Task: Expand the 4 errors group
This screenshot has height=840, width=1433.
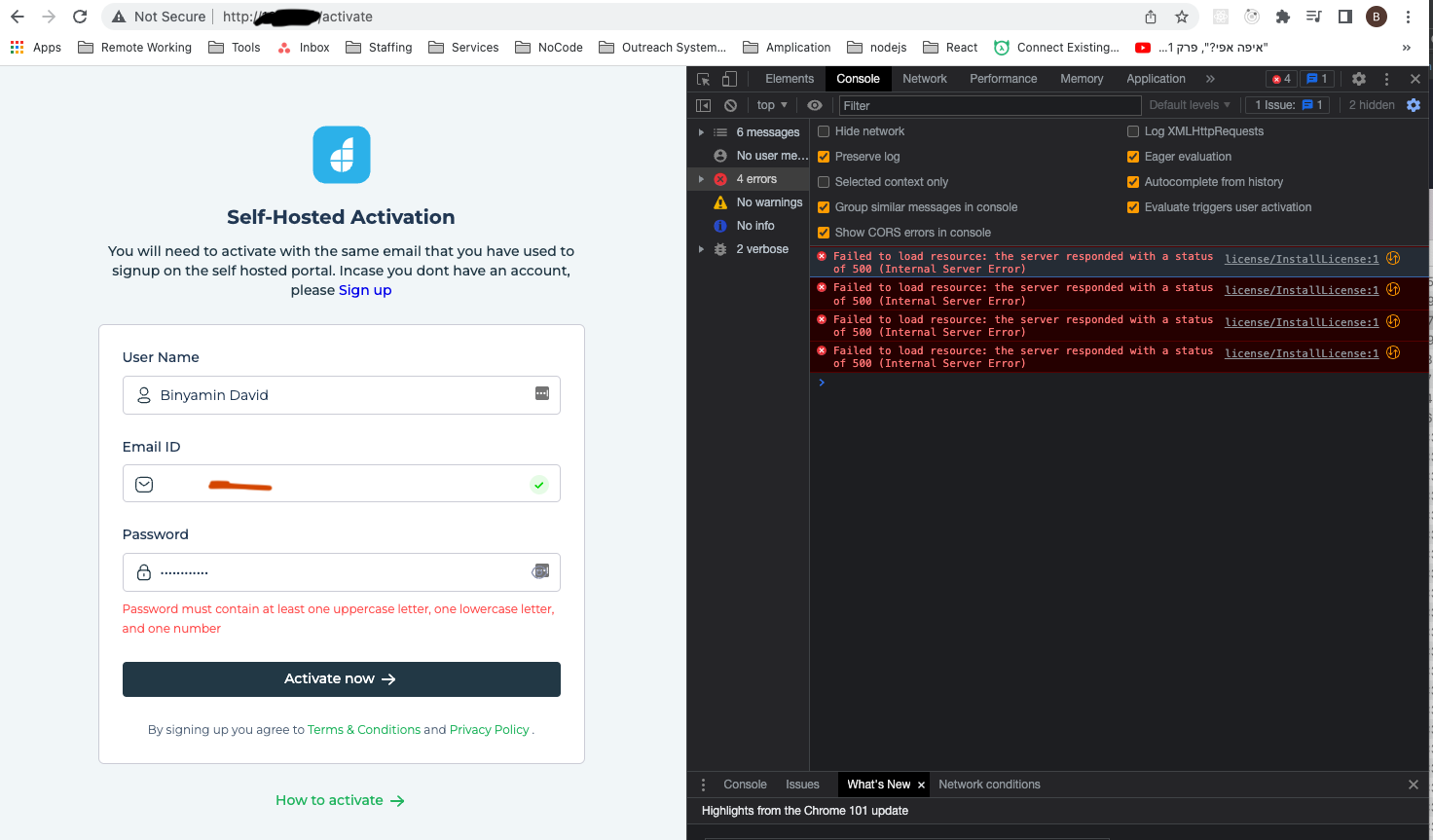Action: (x=701, y=179)
